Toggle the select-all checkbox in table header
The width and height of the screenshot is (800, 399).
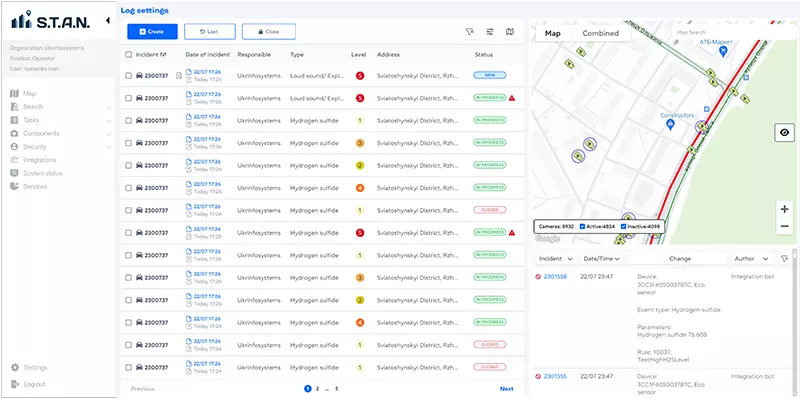tap(129, 55)
